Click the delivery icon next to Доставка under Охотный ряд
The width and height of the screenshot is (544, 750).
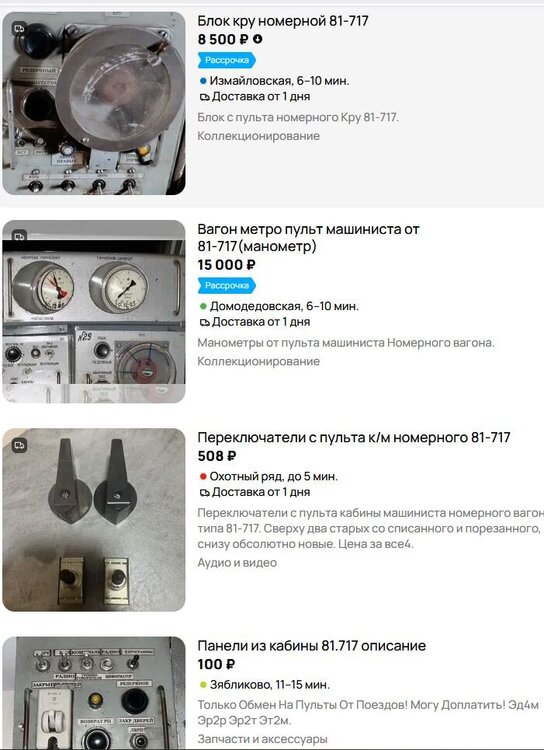[204, 493]
